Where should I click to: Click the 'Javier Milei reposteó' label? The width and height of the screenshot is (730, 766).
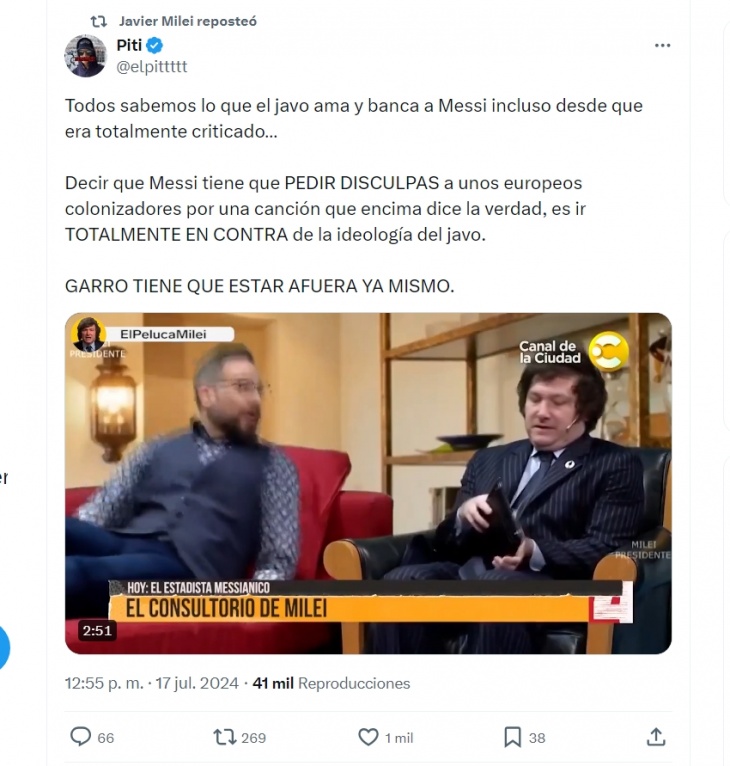tap(188, 21)
